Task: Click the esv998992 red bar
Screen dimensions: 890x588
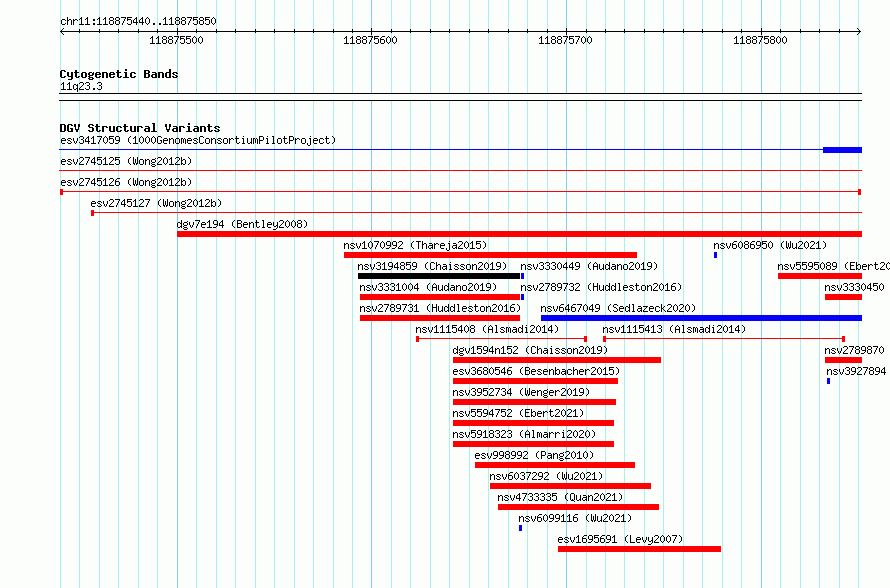Action: click(x=555, y=465)
